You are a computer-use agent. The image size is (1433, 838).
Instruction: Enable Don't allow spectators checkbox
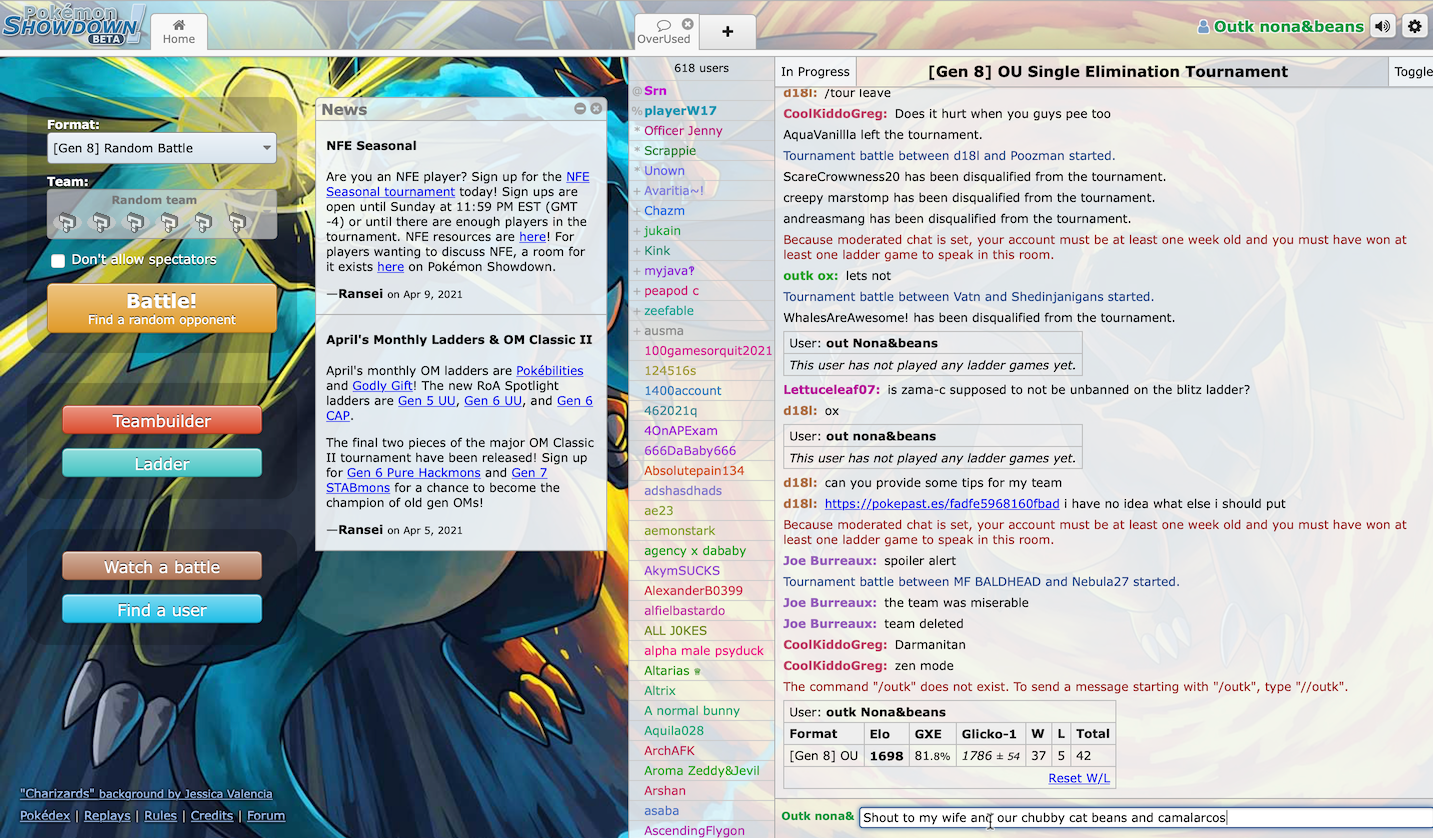pyautogui.click(x=58, y=260)
